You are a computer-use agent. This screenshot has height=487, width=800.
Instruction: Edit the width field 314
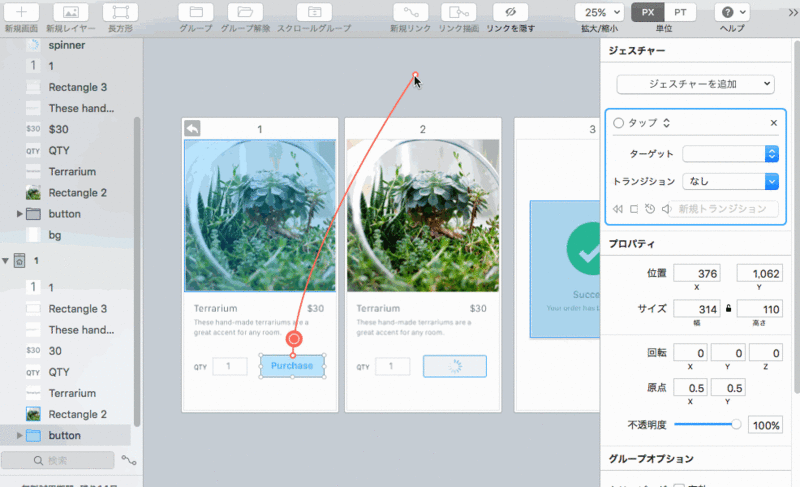coord(696,309)
